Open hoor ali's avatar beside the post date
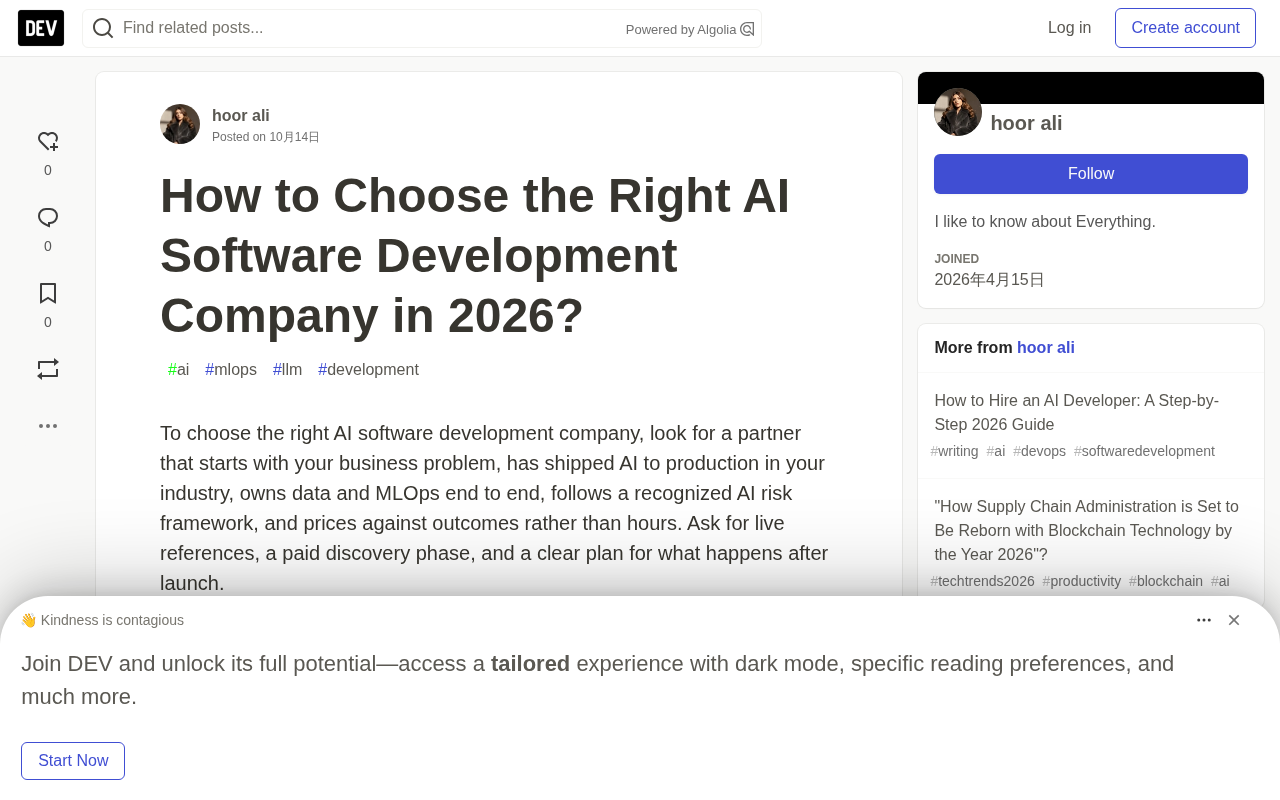 180,124
